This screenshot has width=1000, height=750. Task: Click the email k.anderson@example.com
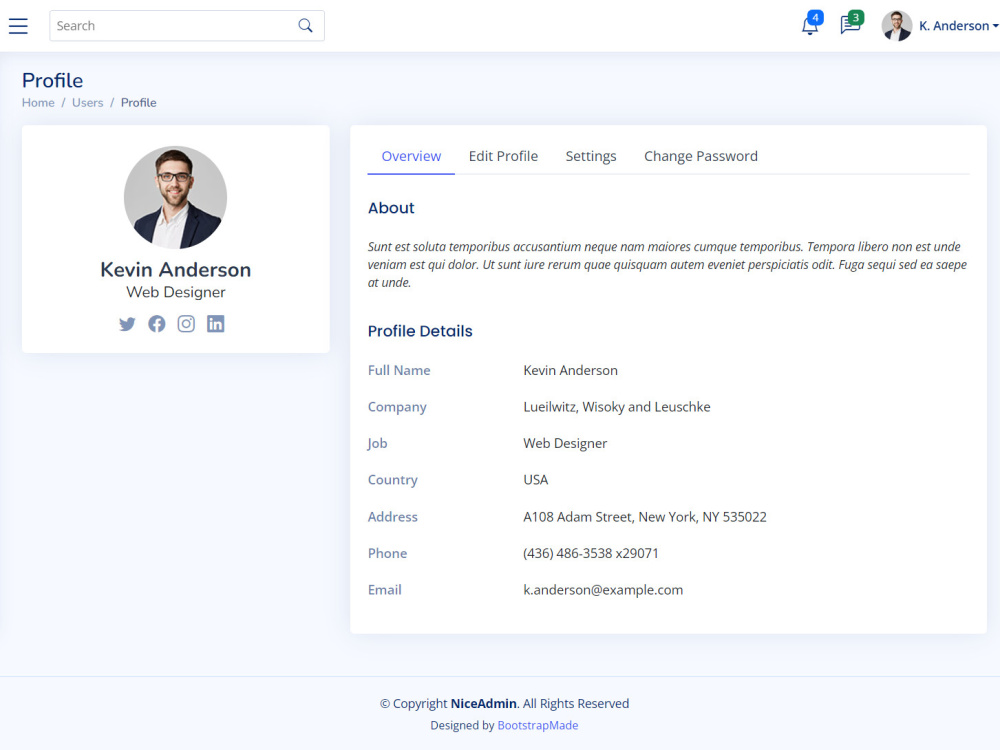click(603, 590)
